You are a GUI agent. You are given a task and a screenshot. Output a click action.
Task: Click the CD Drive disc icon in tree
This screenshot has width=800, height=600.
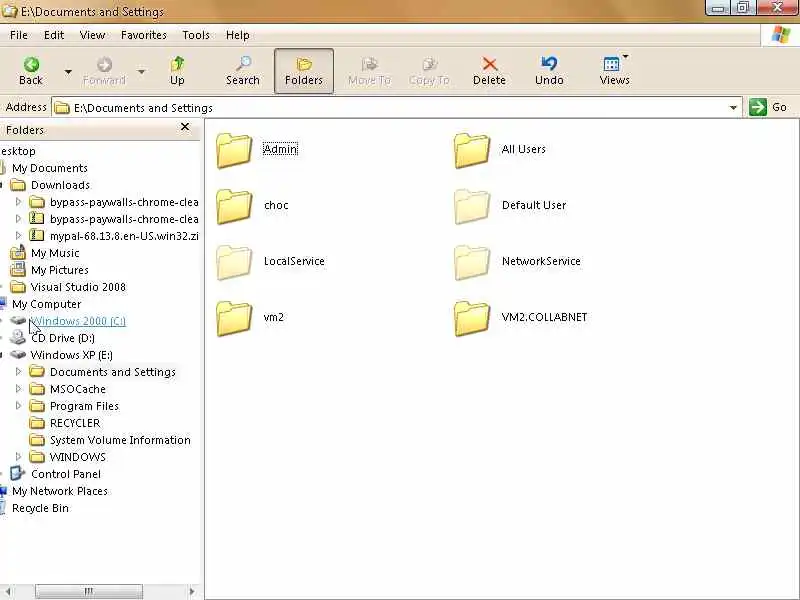click(18, 337)
